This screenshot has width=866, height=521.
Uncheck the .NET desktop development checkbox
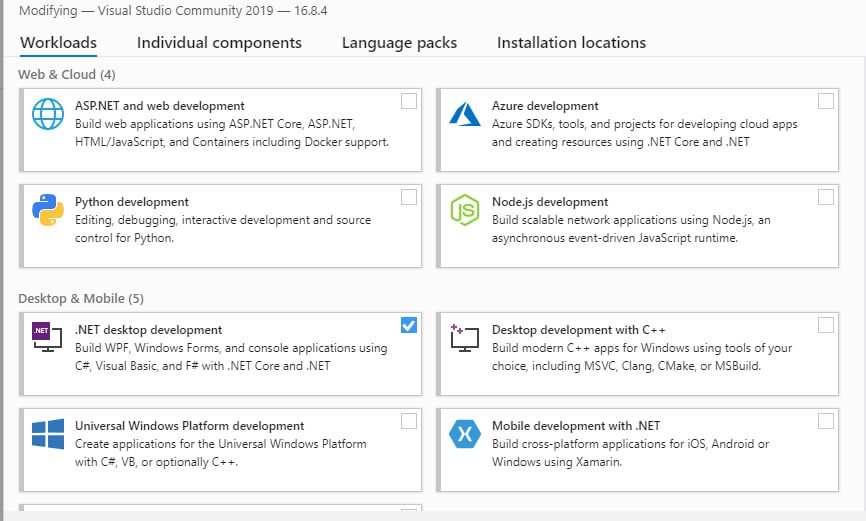pos(409,325)
